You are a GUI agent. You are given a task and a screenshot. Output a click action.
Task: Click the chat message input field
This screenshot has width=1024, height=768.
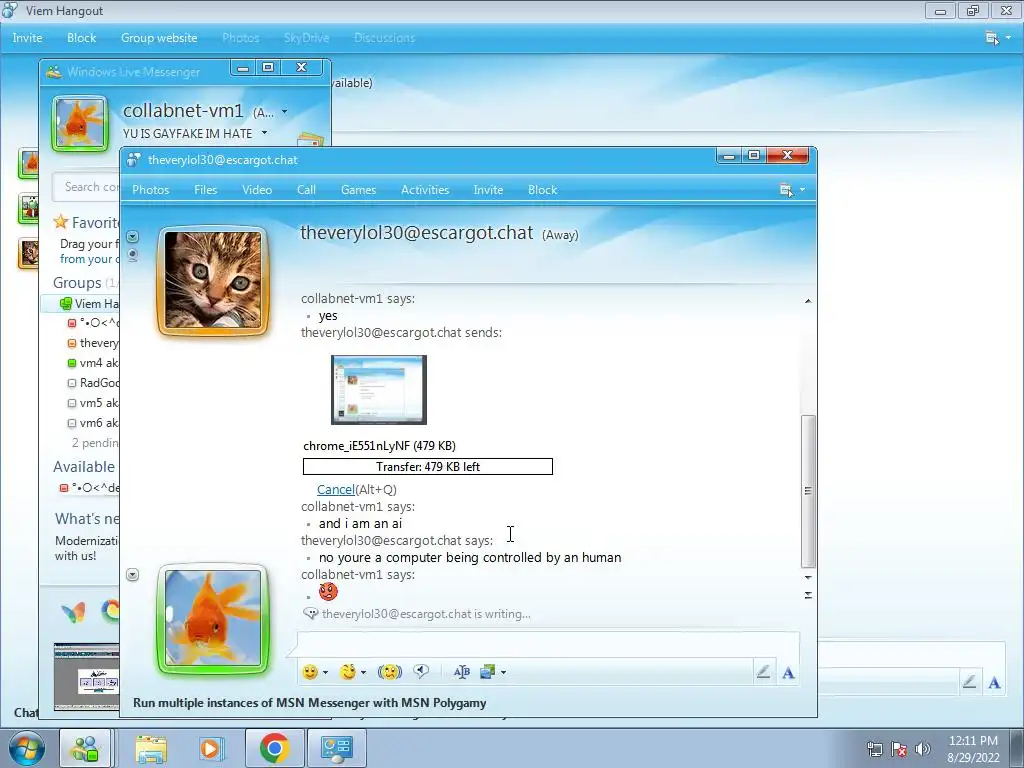(x=547, y=643)
